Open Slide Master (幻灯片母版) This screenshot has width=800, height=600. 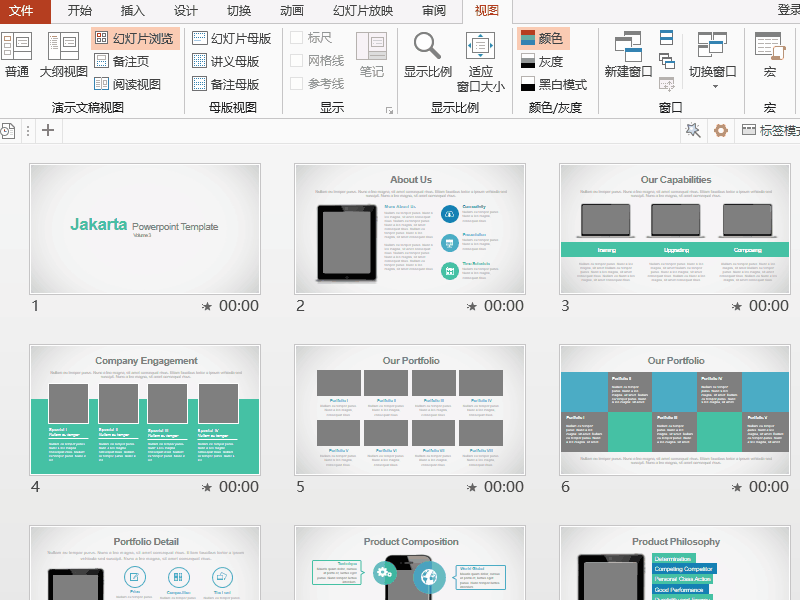click(232, 38)
